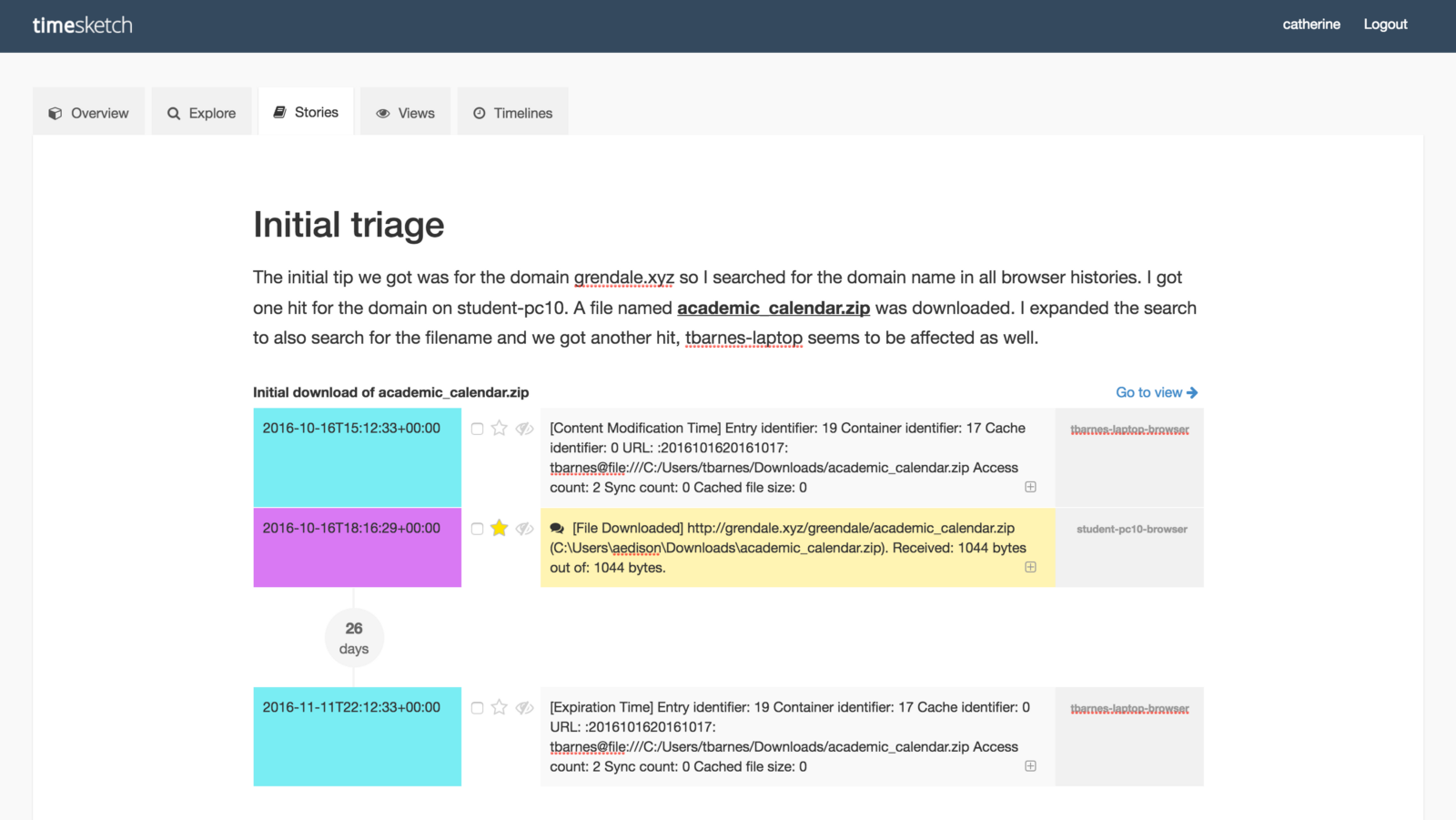Expand the File Downloaded event details

pos(1030,567)
